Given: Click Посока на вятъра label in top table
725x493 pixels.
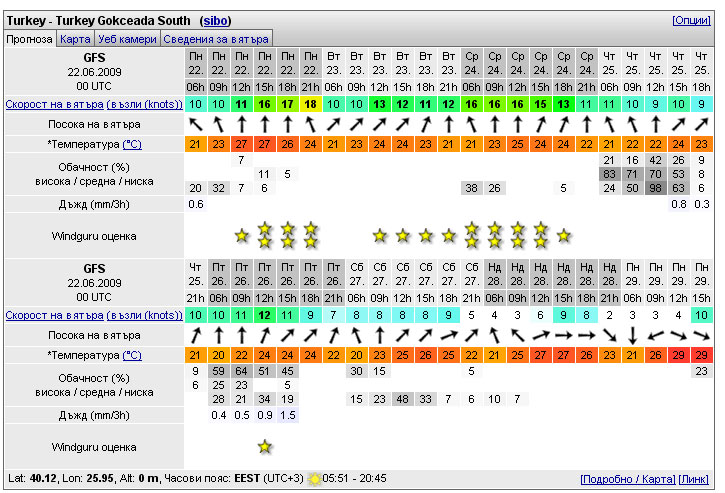Looking at the screenshot, I should 94,124.
